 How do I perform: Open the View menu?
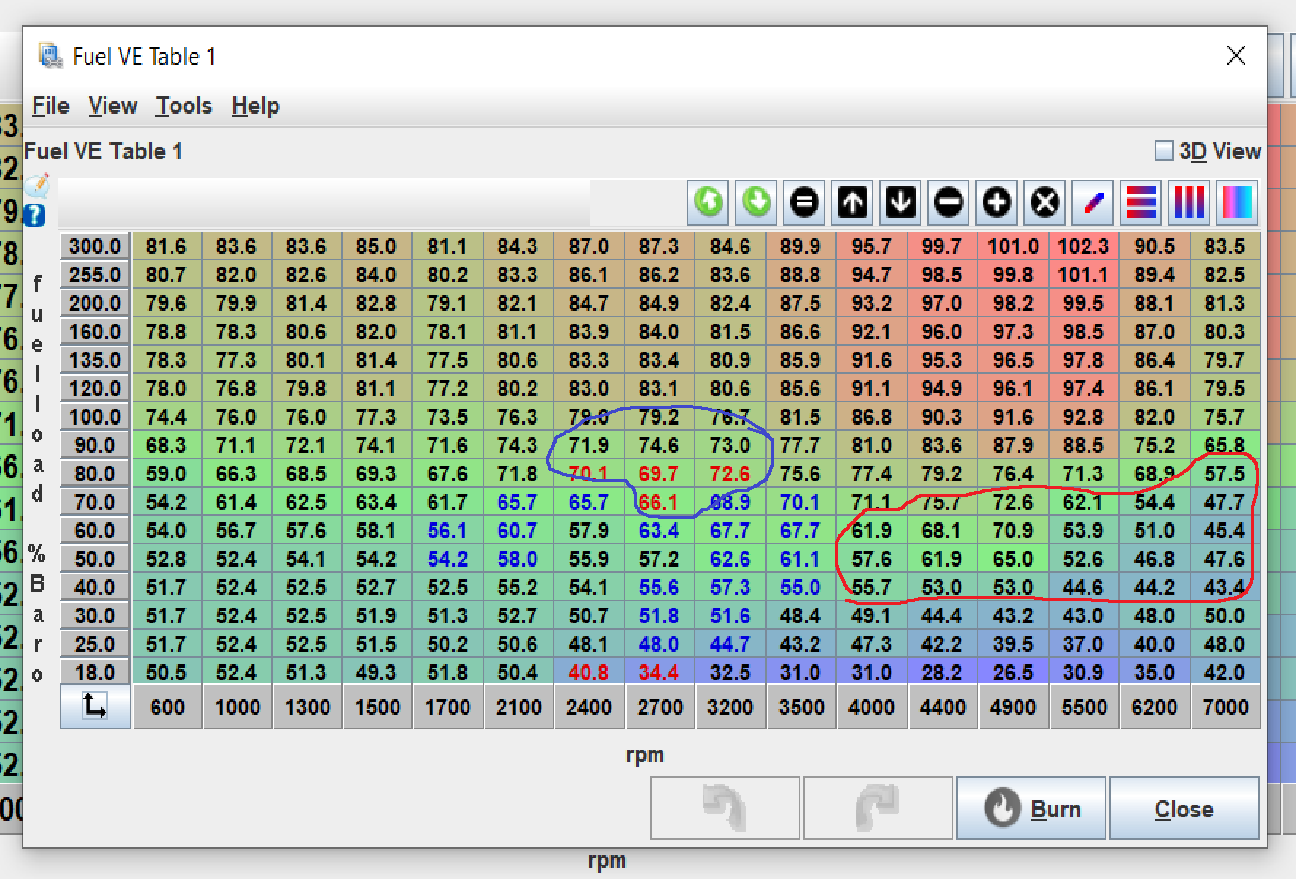point(113,106)
